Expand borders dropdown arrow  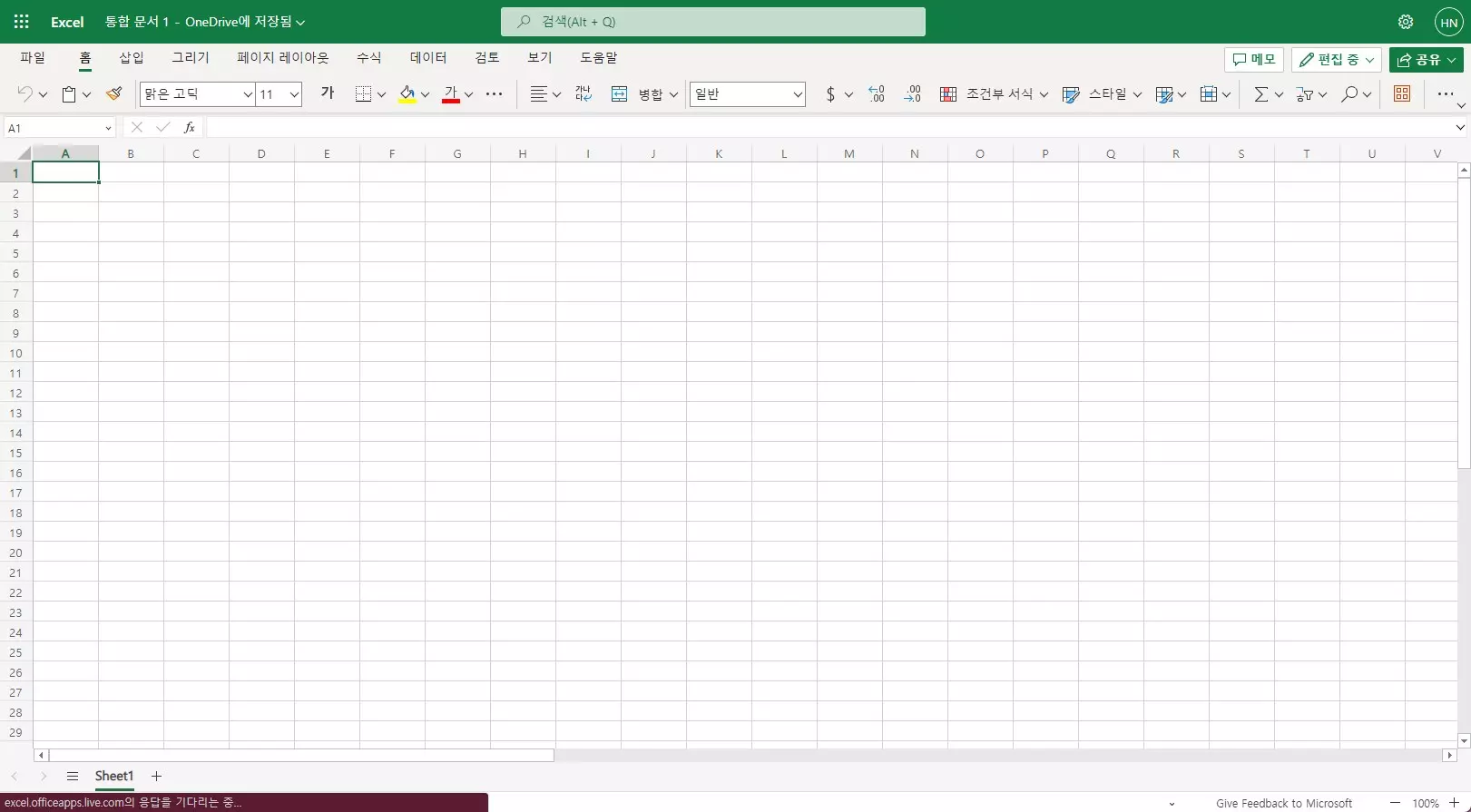[x=381, y=94]
